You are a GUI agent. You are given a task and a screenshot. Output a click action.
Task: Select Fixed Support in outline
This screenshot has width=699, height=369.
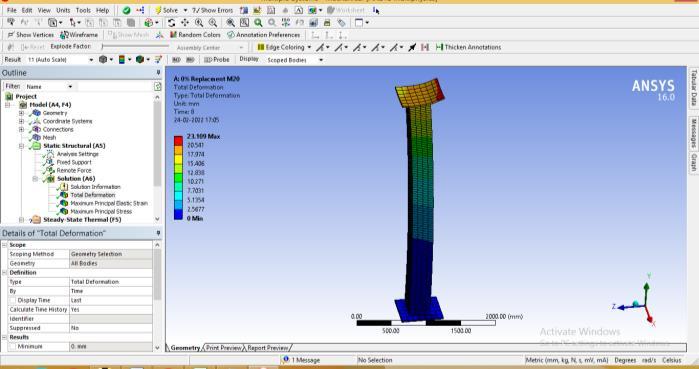click(74, 162)
